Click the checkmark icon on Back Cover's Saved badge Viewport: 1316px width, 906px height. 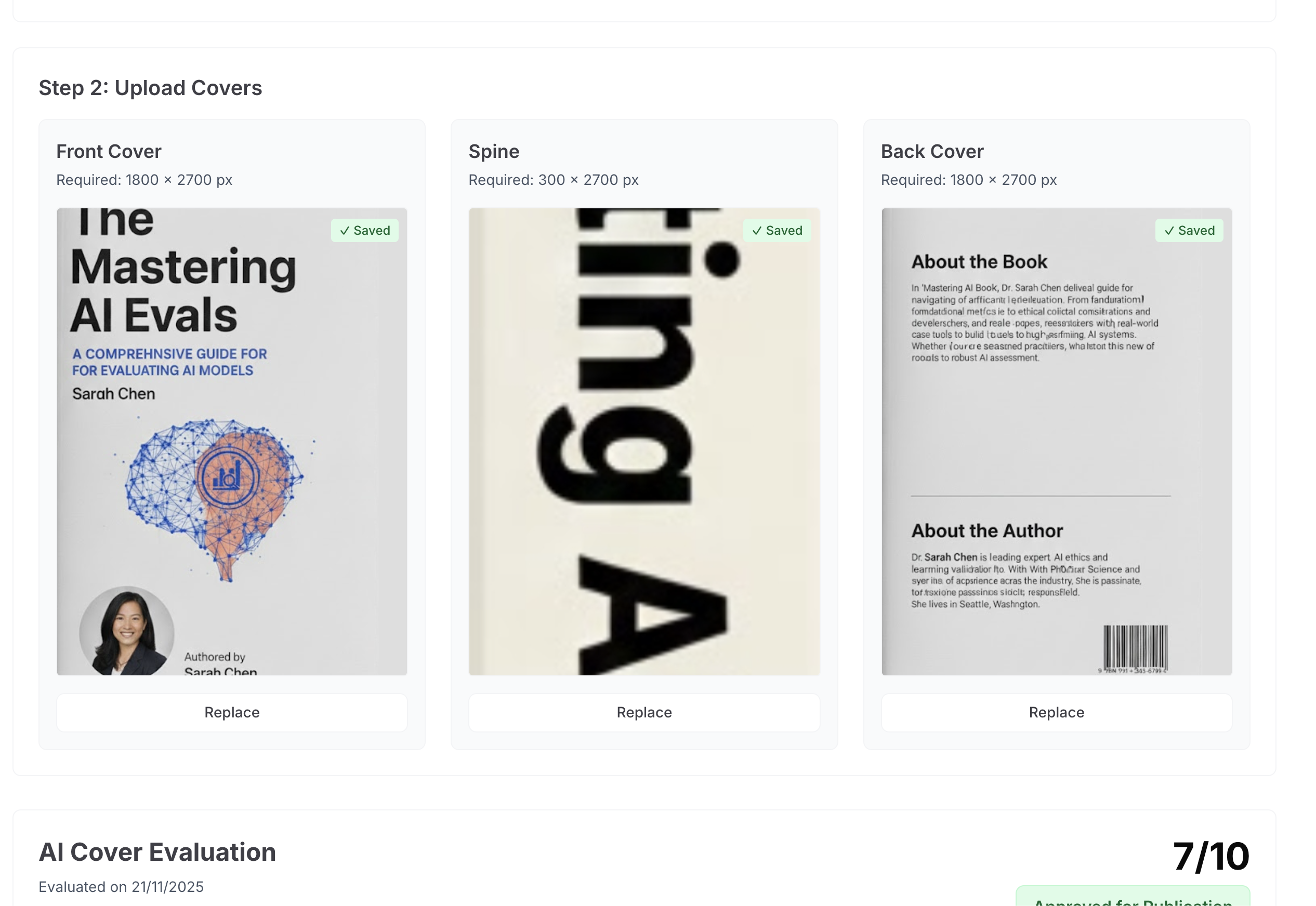pos(1169,230)
